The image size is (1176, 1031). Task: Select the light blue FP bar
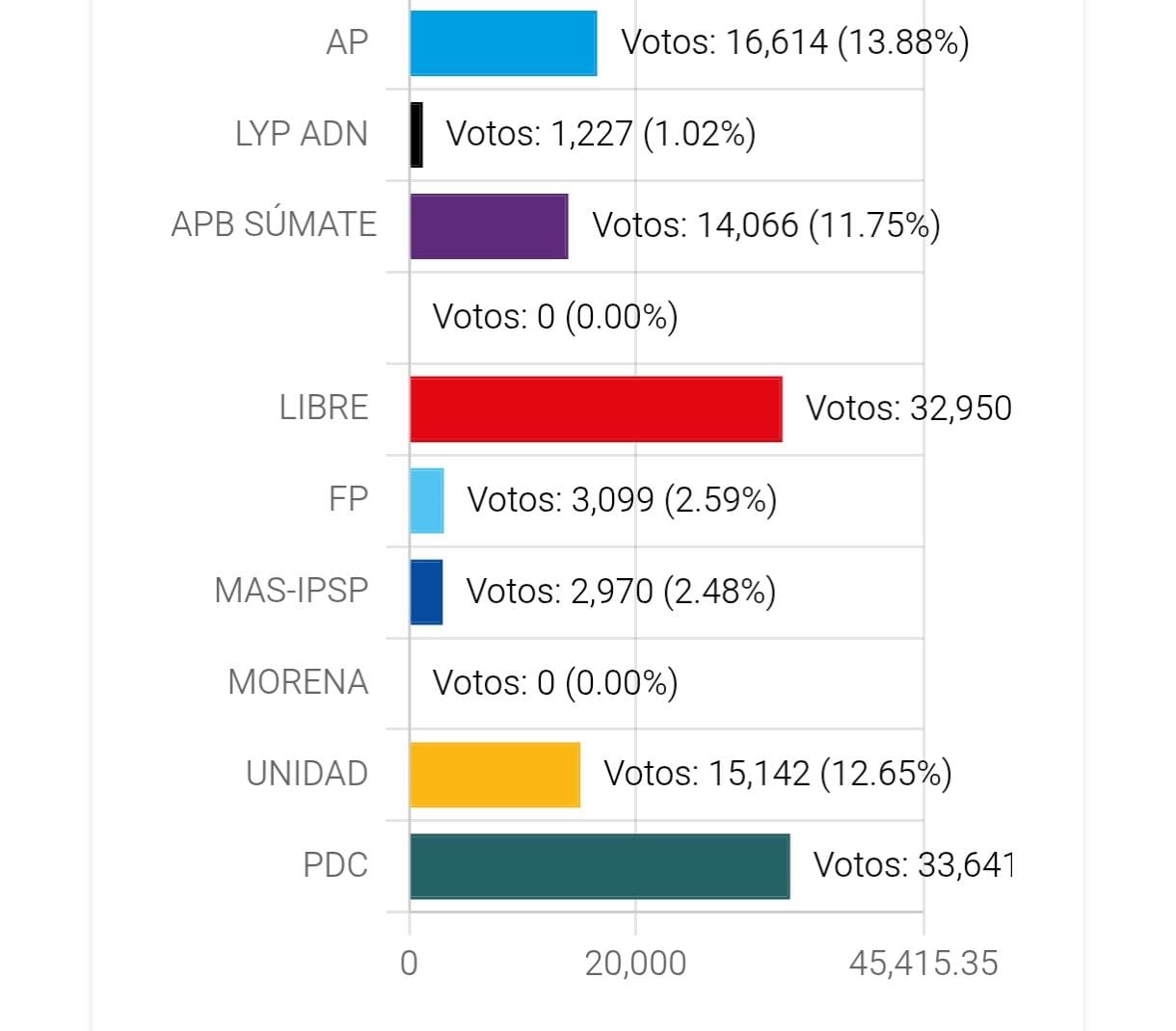point(427,501)
